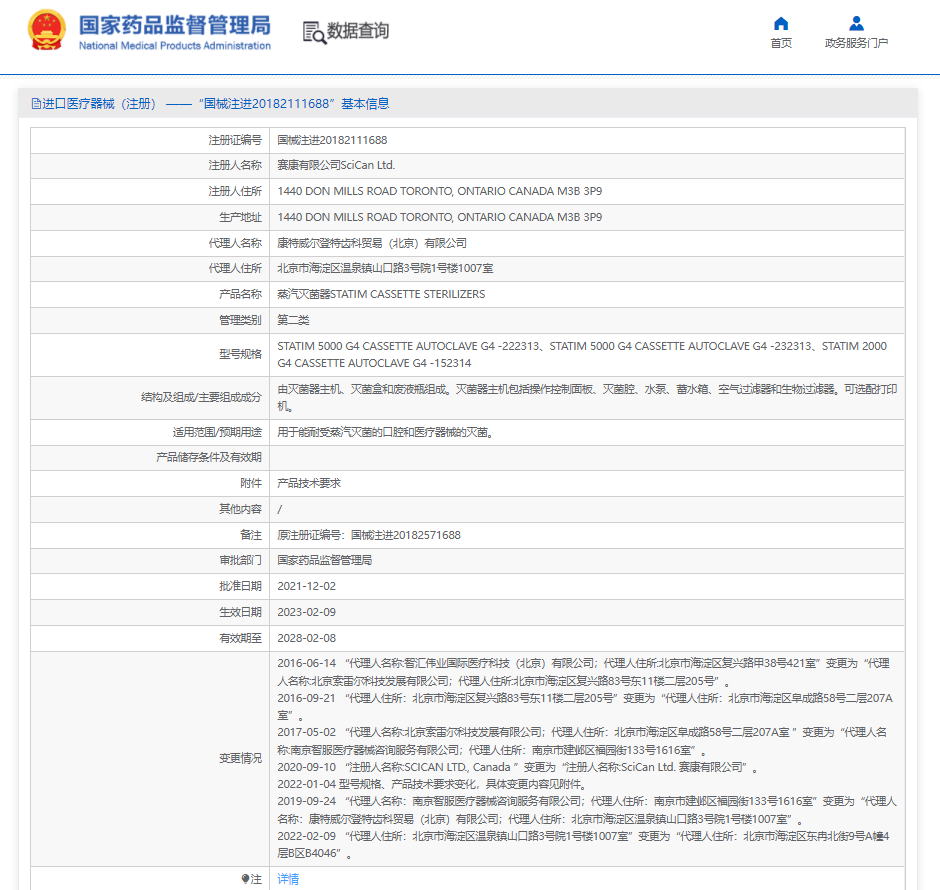Select approval date 2021-12-02

(306, 586)
